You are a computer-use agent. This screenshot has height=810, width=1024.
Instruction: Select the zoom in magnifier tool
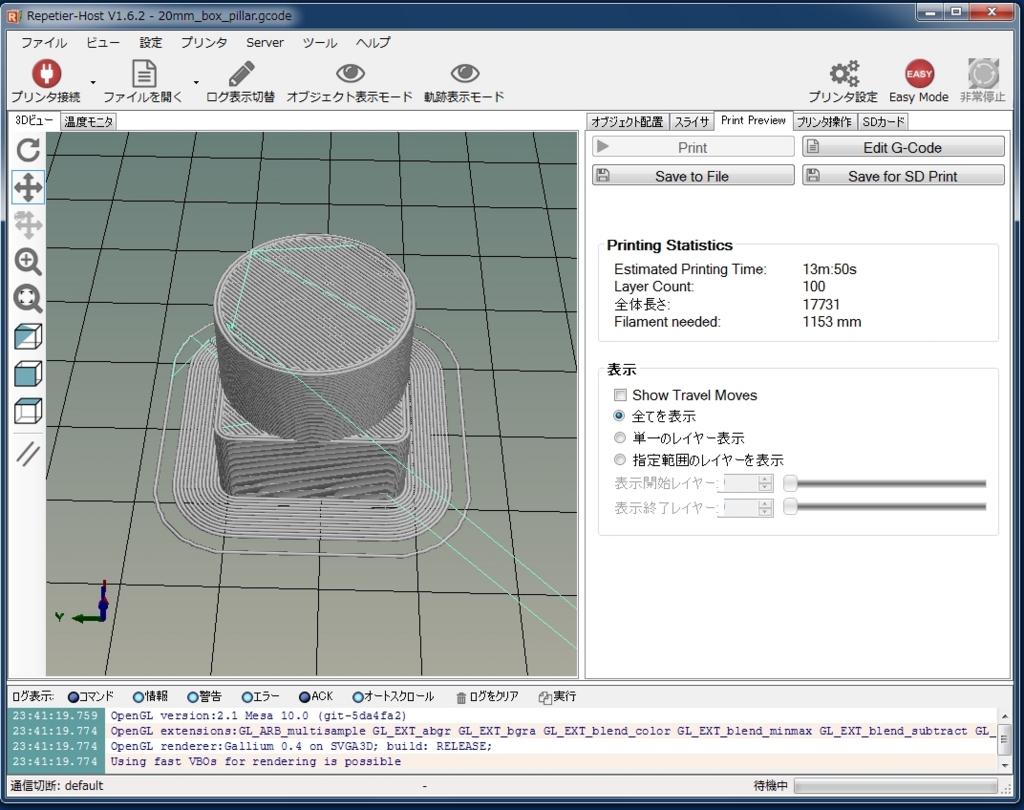pyautogui.click(x=28, y=262)
